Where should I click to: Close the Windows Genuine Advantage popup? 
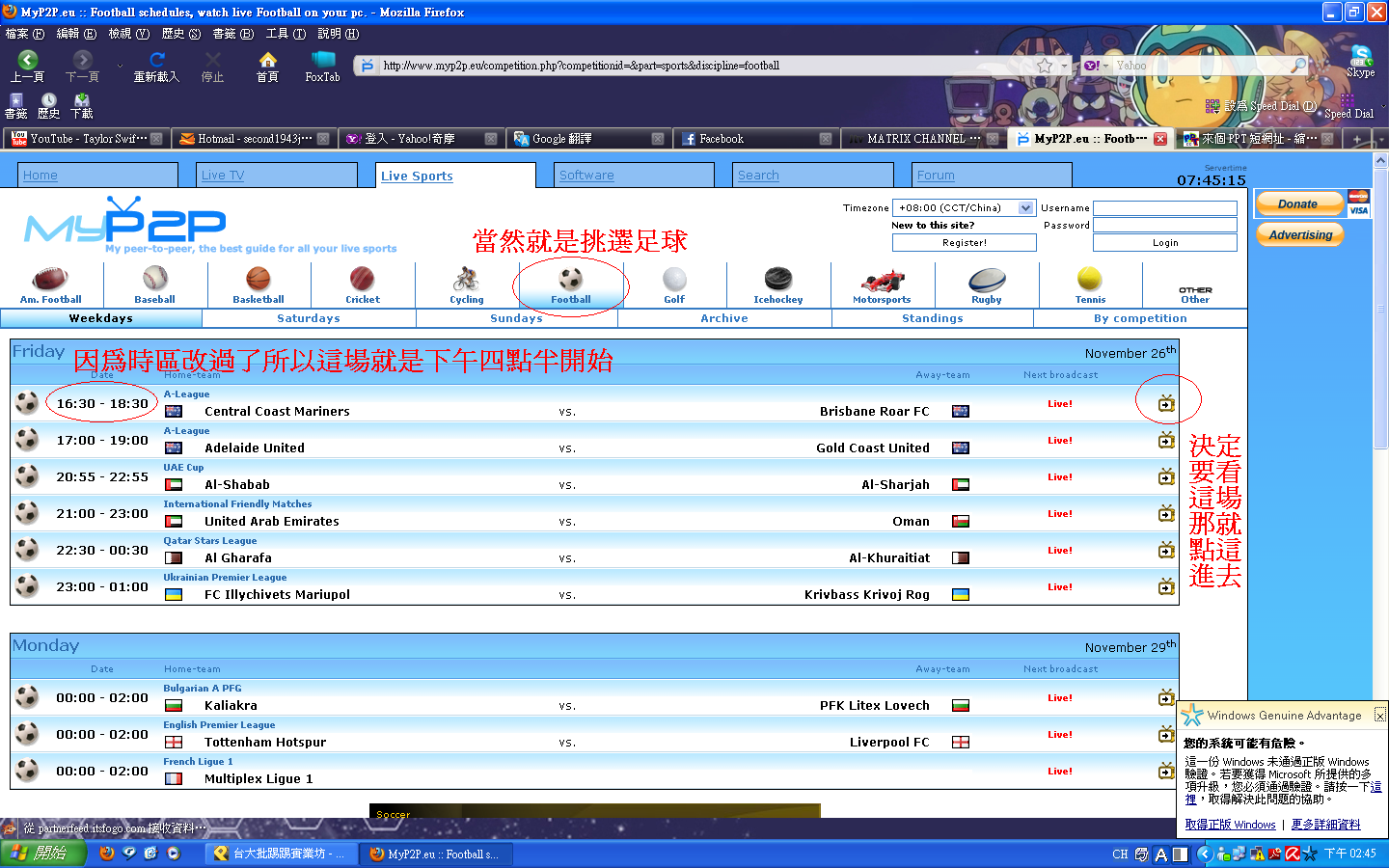point(1379,716)
